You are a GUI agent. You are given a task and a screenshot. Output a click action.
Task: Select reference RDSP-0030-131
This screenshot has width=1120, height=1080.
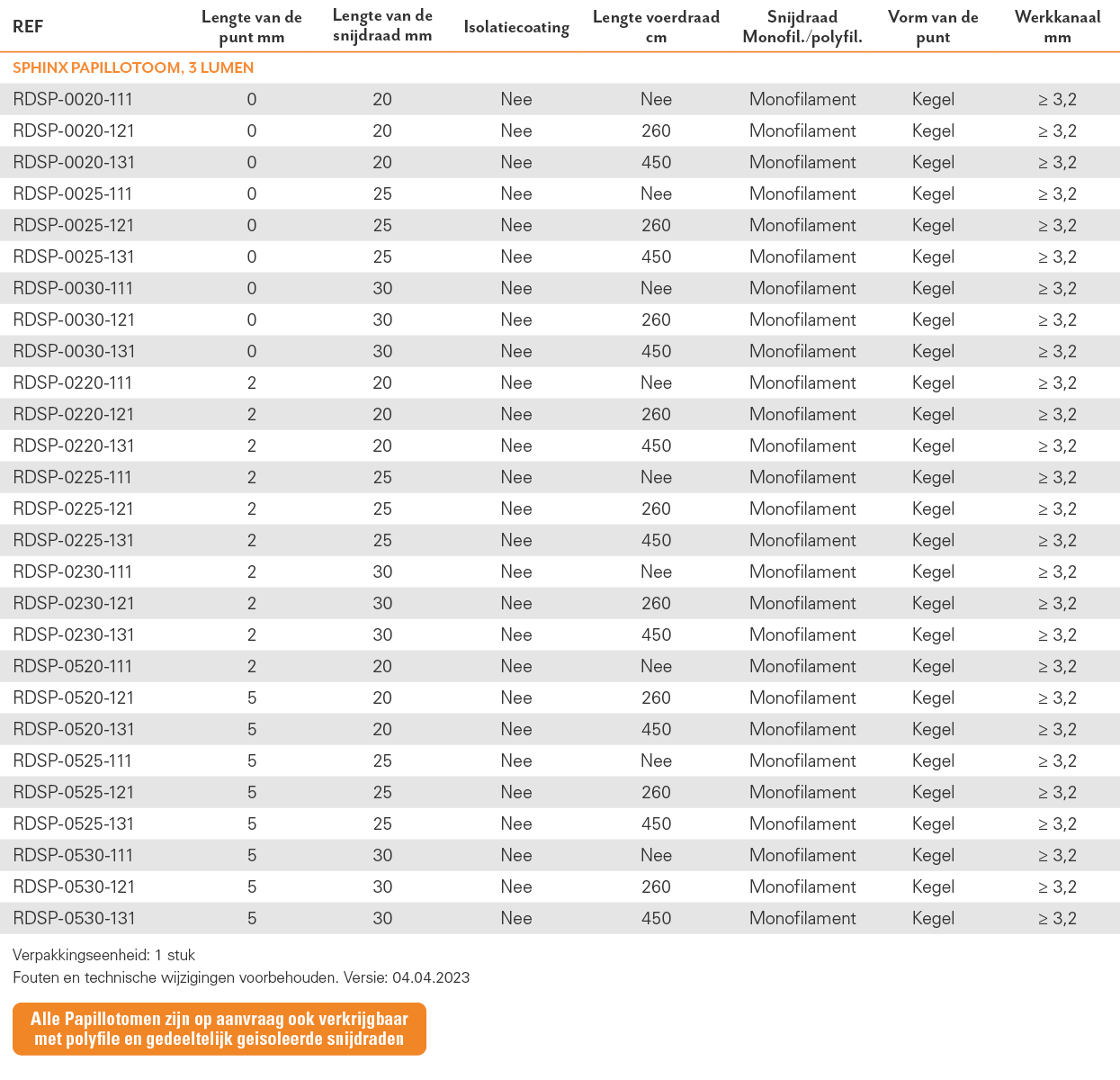[x=74, y=351]
